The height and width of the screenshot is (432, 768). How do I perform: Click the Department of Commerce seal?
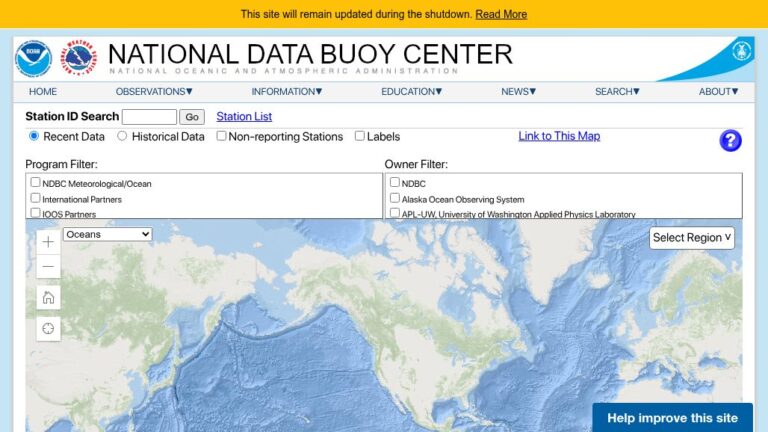coord(741,51)
